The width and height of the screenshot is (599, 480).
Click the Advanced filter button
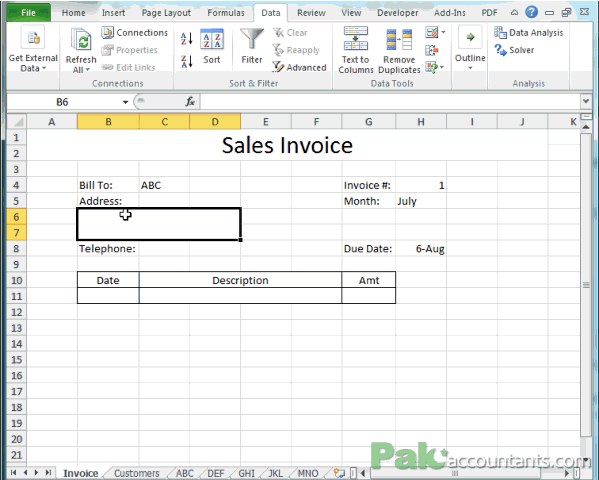[x=299, y=67]
